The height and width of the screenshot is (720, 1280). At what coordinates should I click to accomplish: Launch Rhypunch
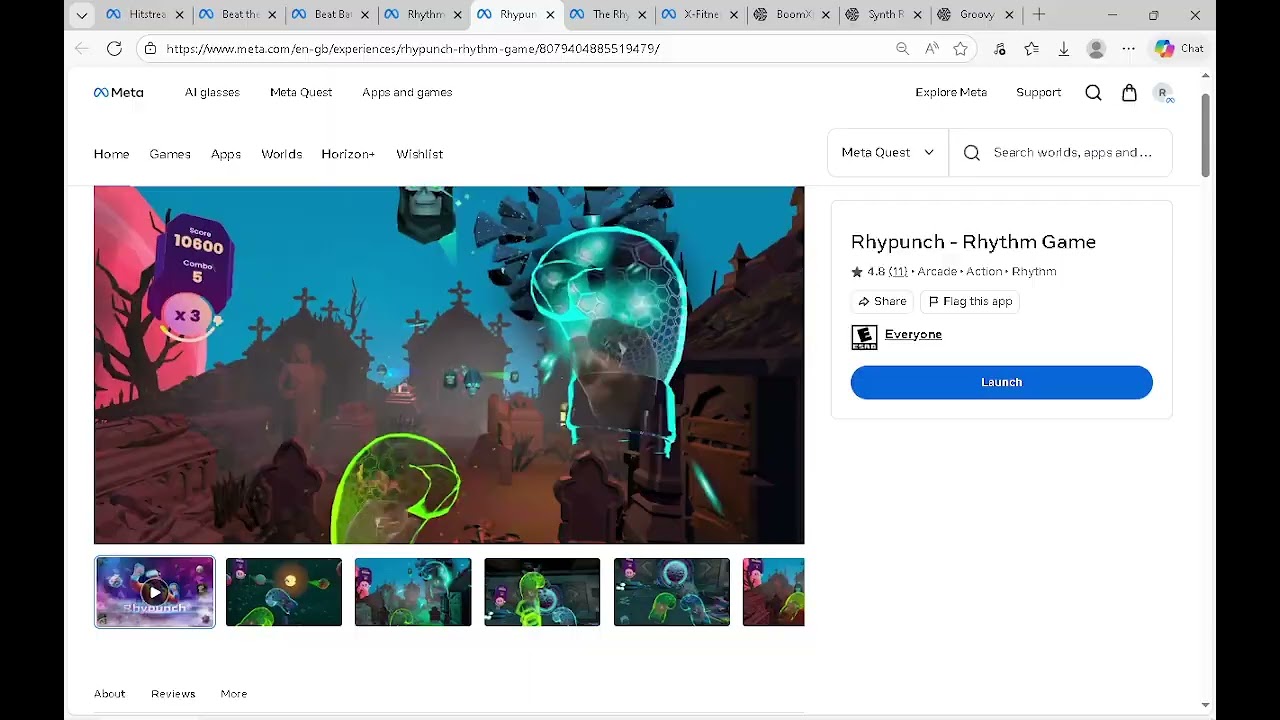pyautogui.click(x=1001, y=382)
